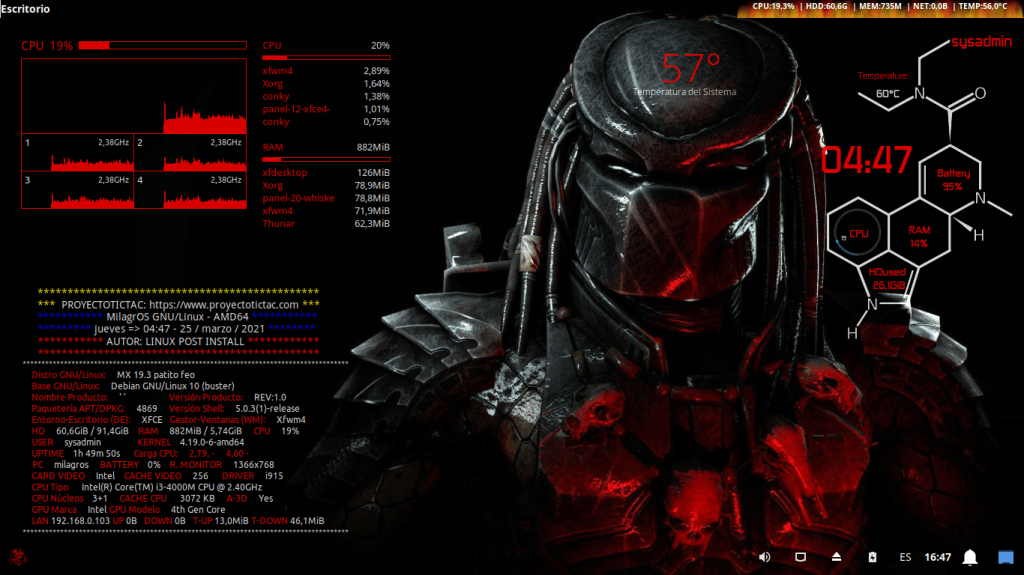Click the blue show desktop icon

pyautogui.click(x=1005, y=556)
